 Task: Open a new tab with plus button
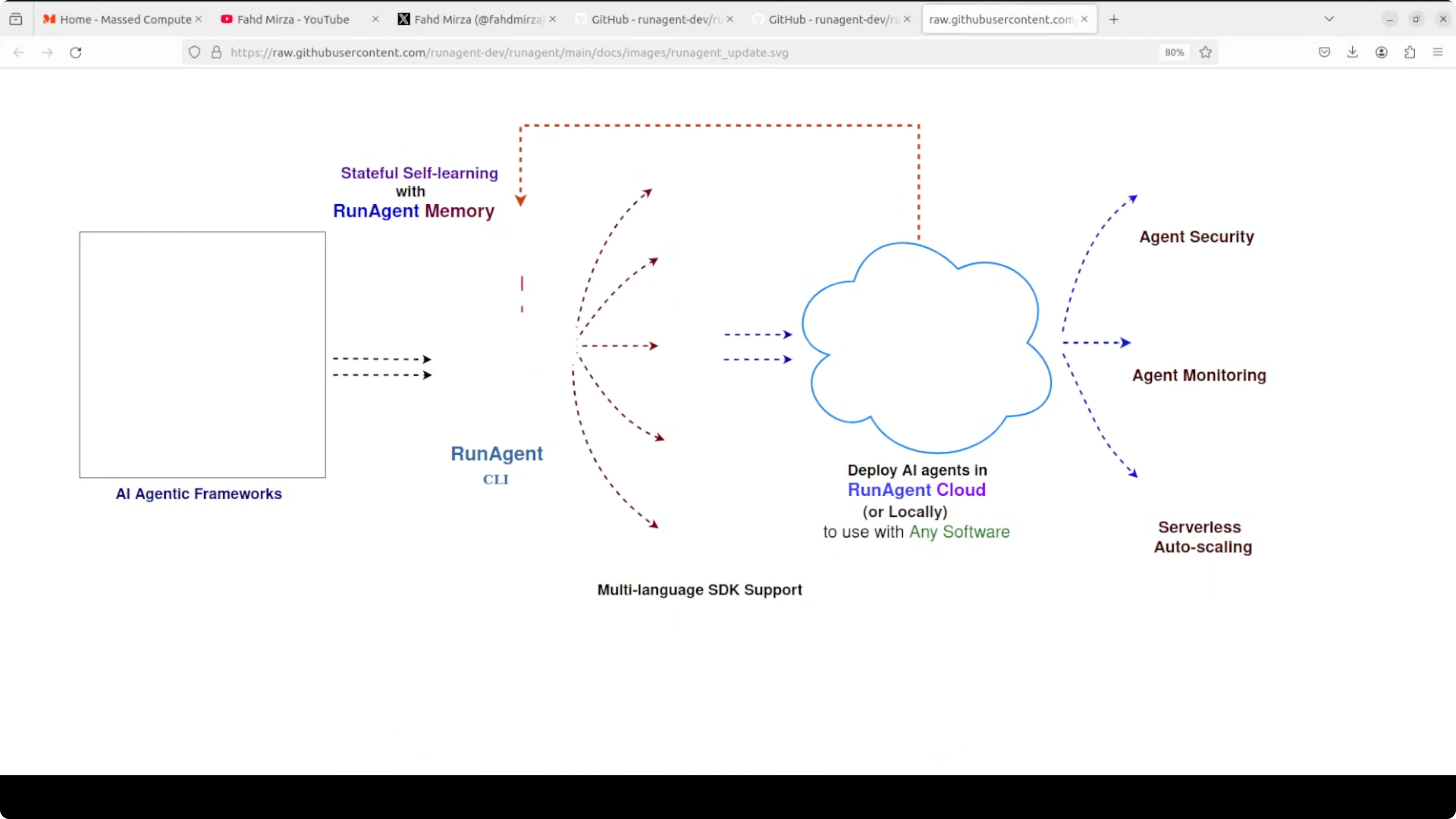[1113, 19]
